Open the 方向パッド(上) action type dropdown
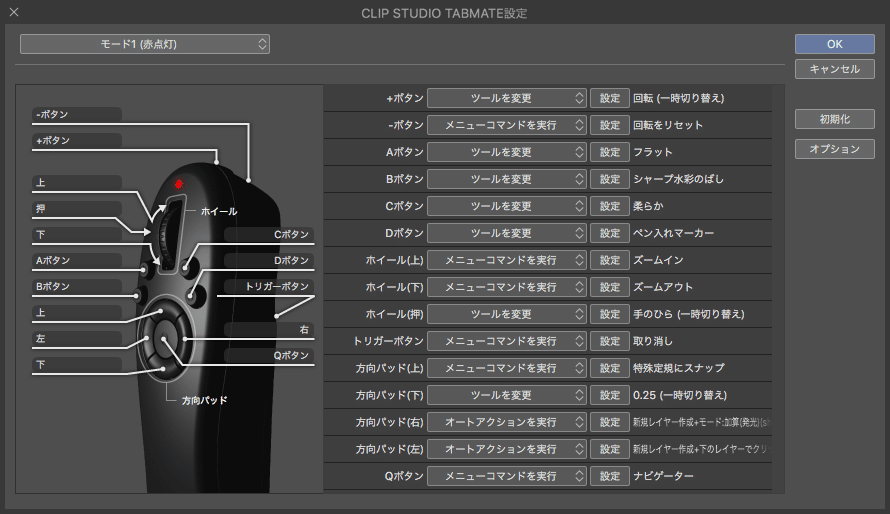Image resolution: width=890 pixels, height=514 pixels. [x=506, y=368]
